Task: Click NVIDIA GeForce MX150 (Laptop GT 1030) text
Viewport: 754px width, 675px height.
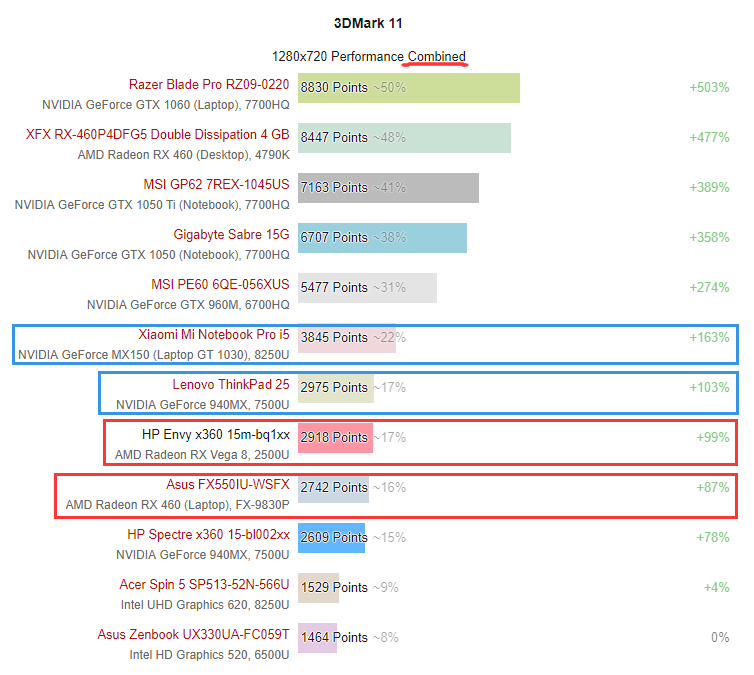Action: (x=134, y=355)
